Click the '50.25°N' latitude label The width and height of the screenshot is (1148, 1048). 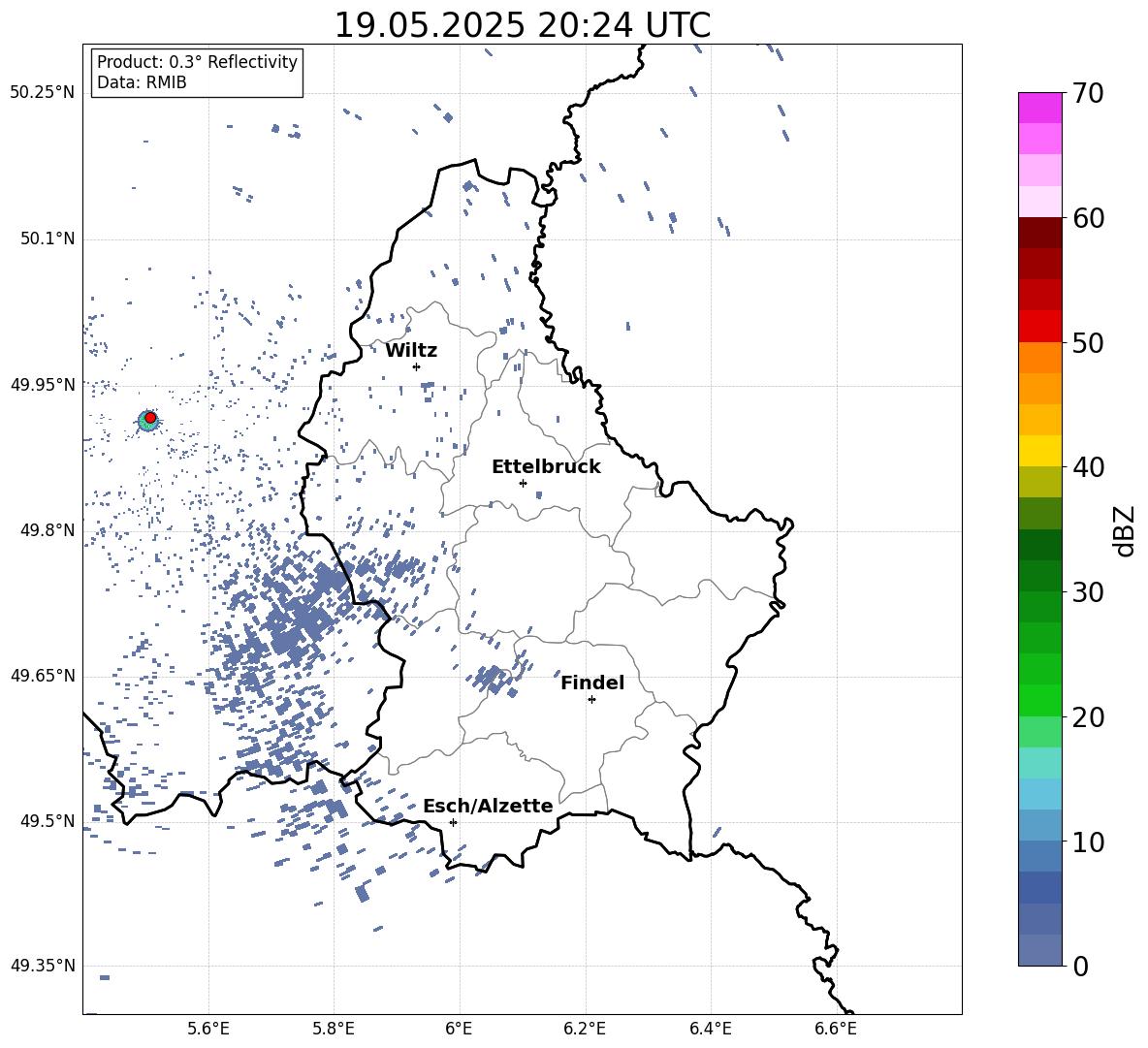(43, 93)
